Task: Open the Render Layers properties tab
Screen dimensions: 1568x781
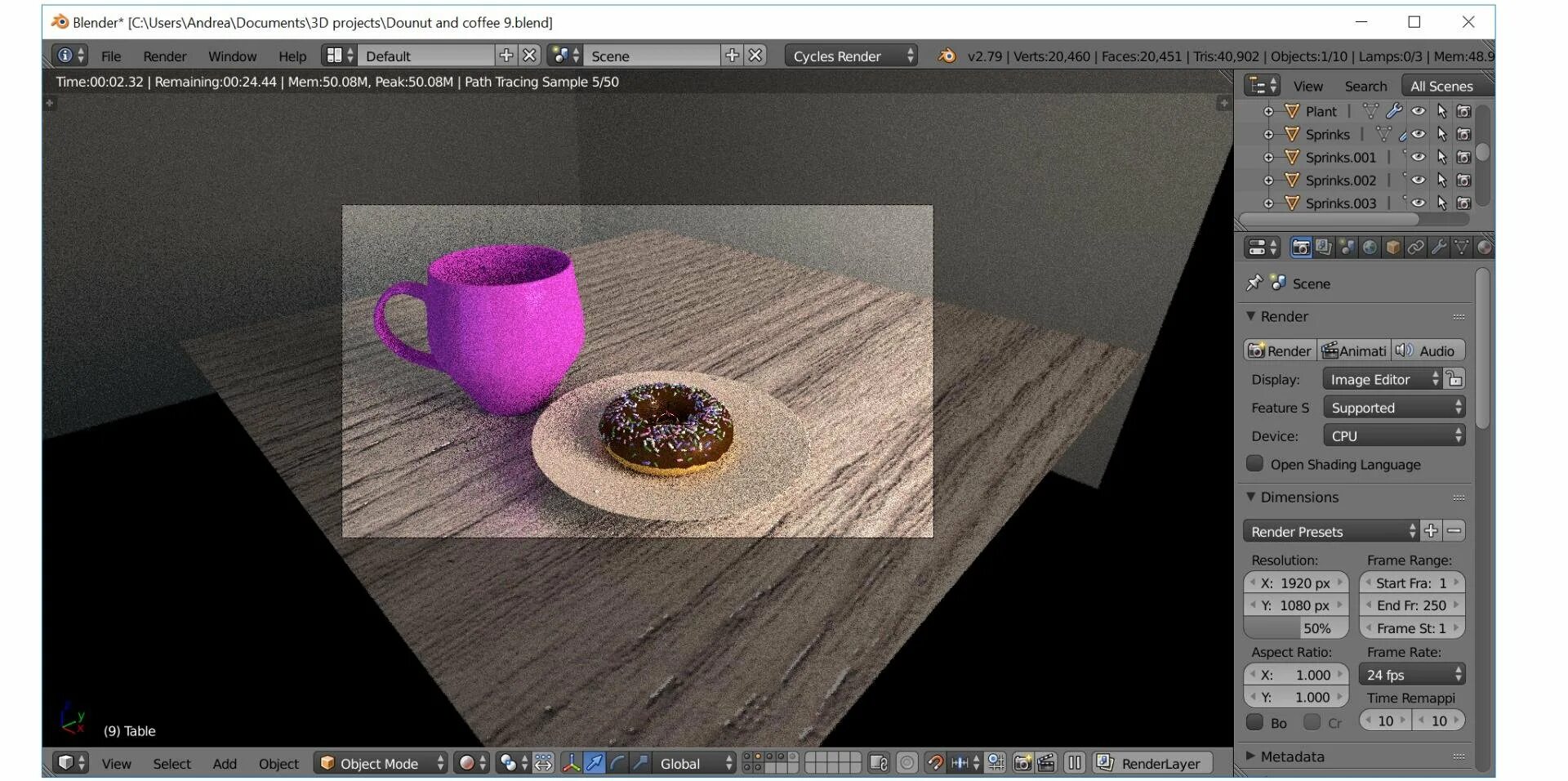Action: (1324, 248)
